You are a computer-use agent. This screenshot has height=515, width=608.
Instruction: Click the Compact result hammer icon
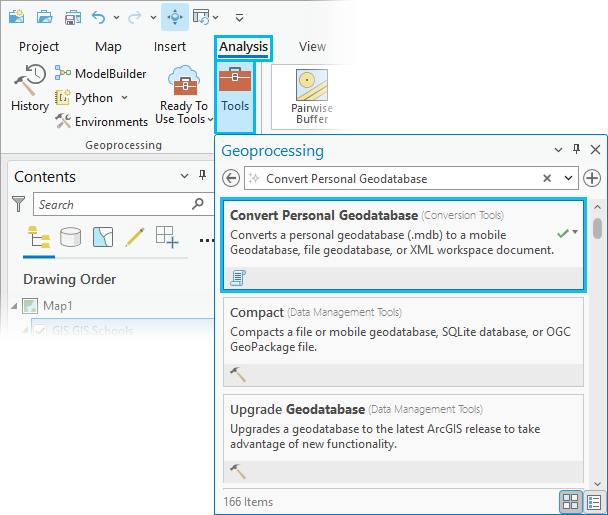[x=238, y=375]
